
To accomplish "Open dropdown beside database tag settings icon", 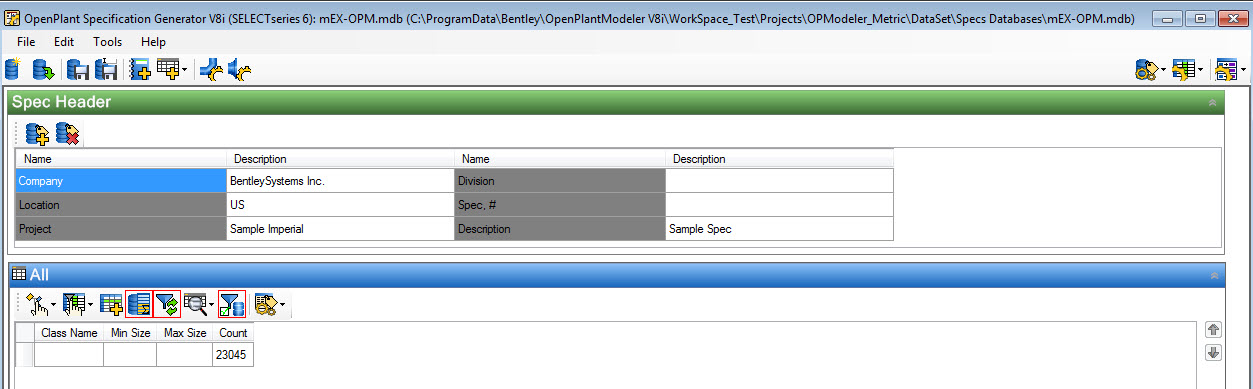I will 1163,70.
